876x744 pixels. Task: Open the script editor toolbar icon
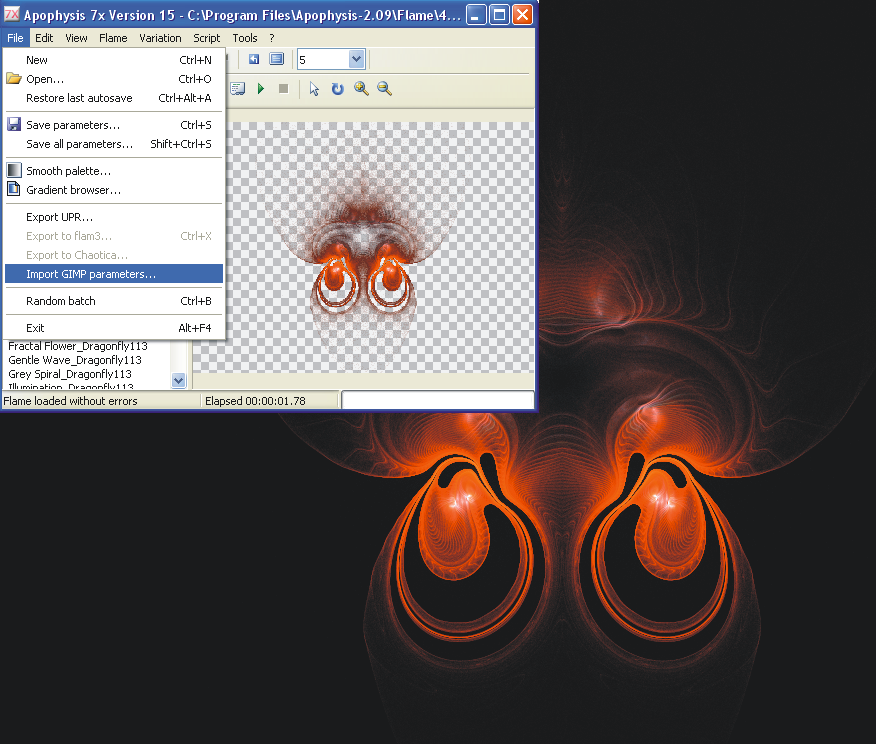pos(238,89)
